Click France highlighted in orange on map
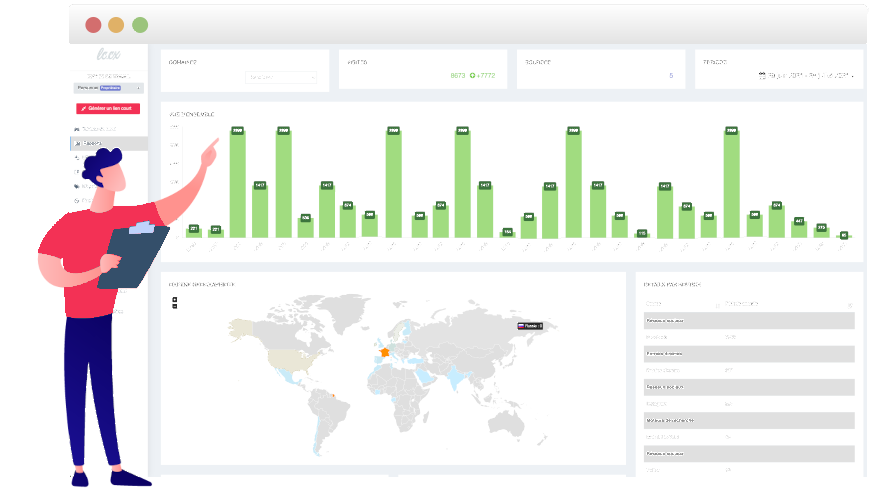870x500 pixels. pos(385,352)
